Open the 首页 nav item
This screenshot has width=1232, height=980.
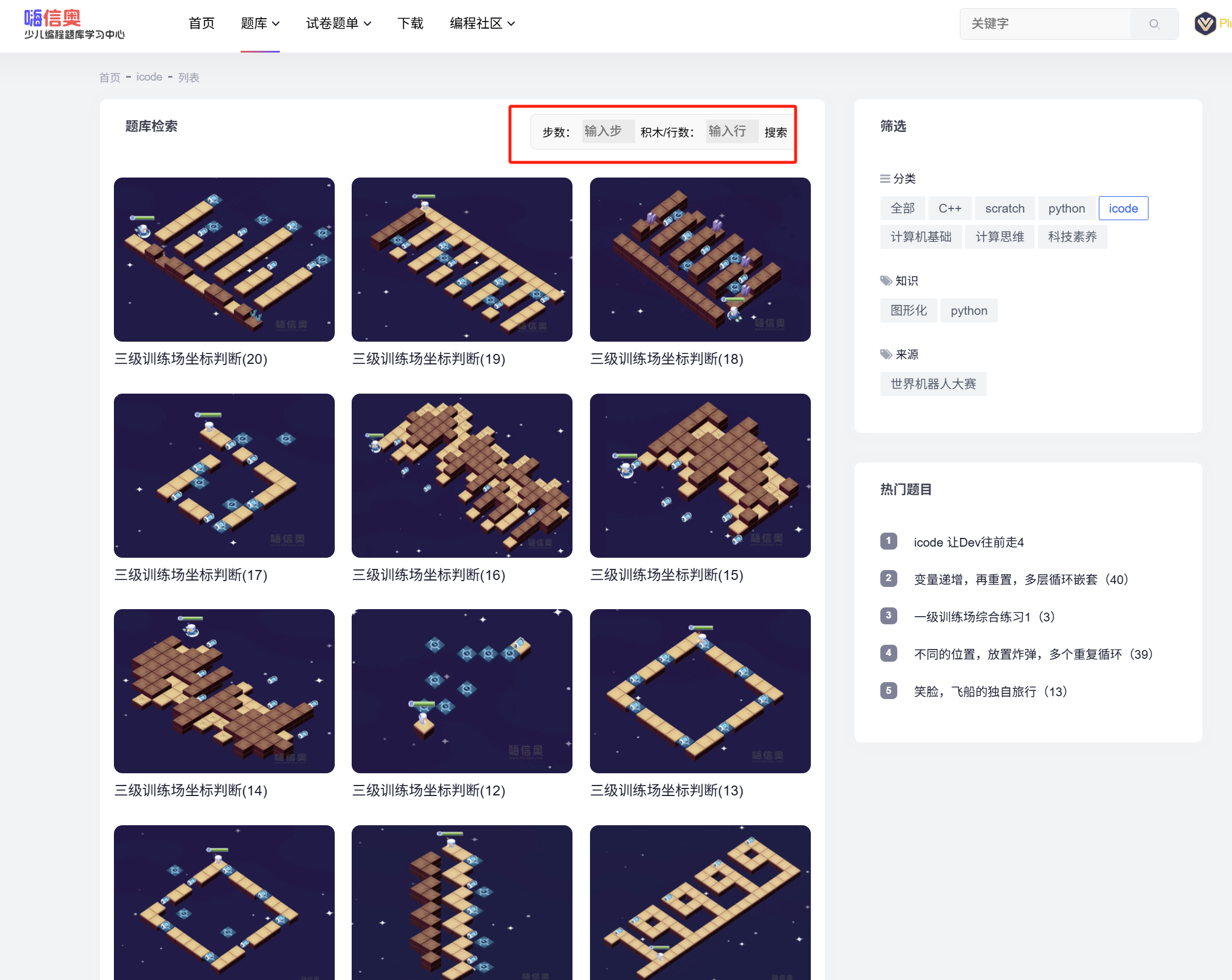click(x=202, y=24)
